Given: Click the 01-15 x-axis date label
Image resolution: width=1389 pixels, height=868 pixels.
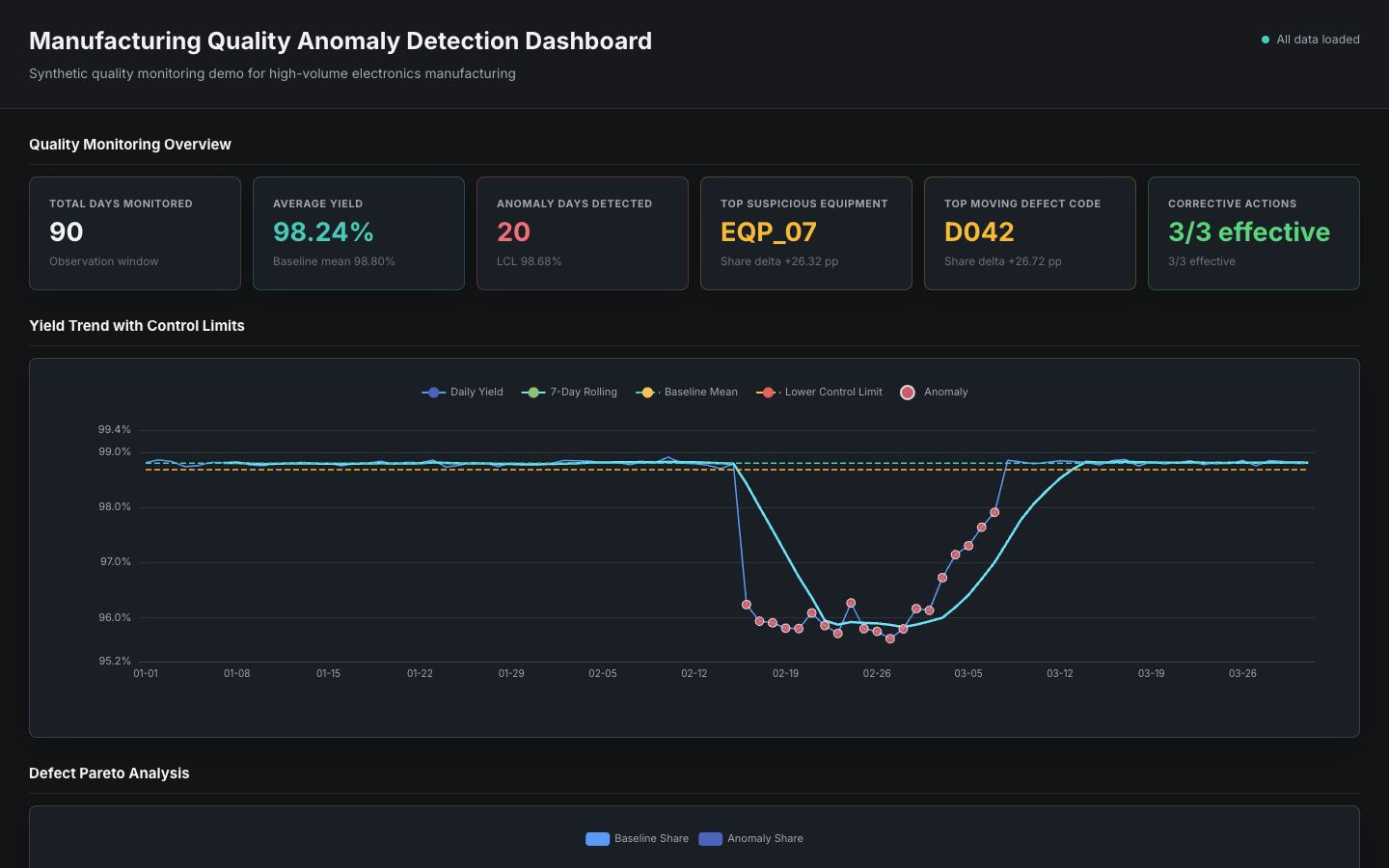Looking at the screenshot, I should pyautogui.click(x=328, y=673).
